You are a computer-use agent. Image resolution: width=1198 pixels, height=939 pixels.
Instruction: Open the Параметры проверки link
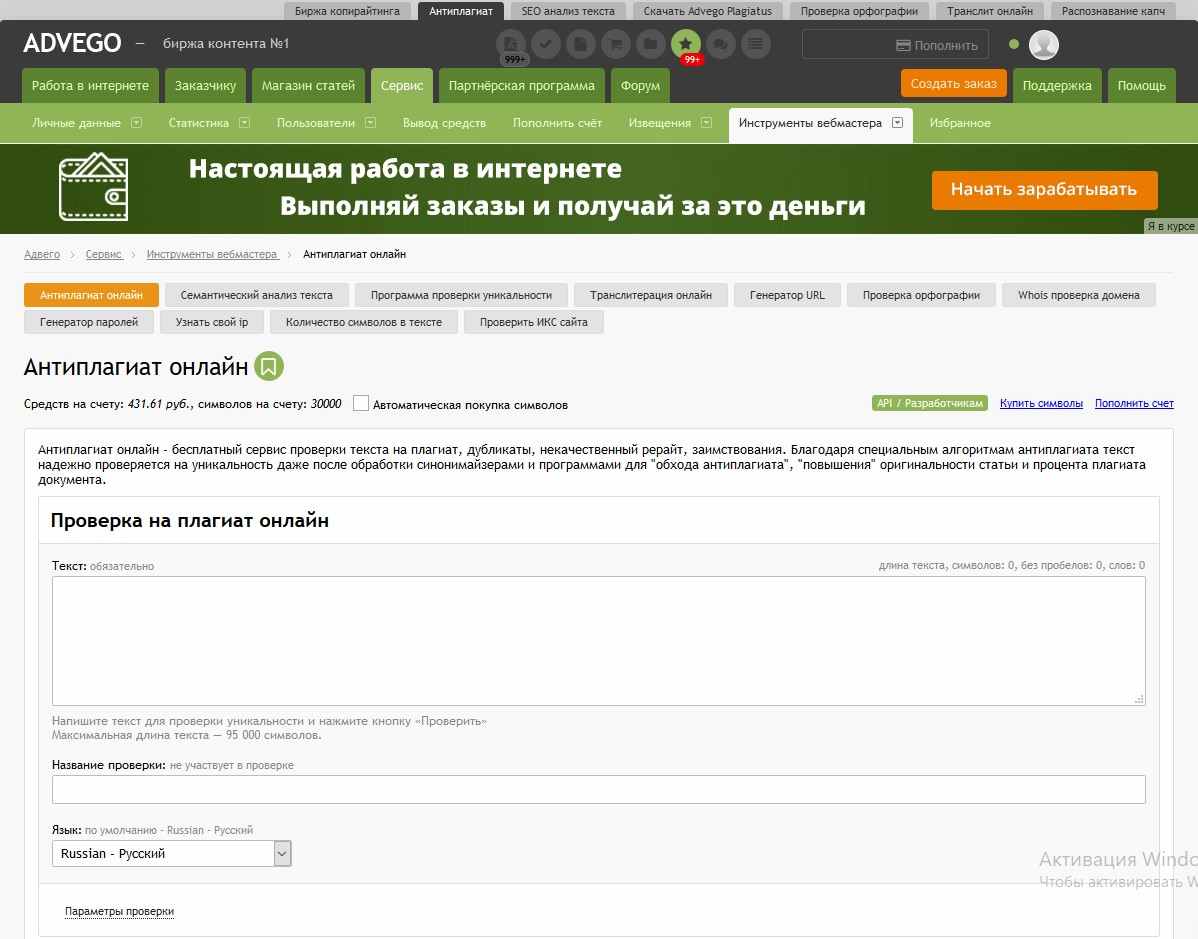[x=119, y=911]
